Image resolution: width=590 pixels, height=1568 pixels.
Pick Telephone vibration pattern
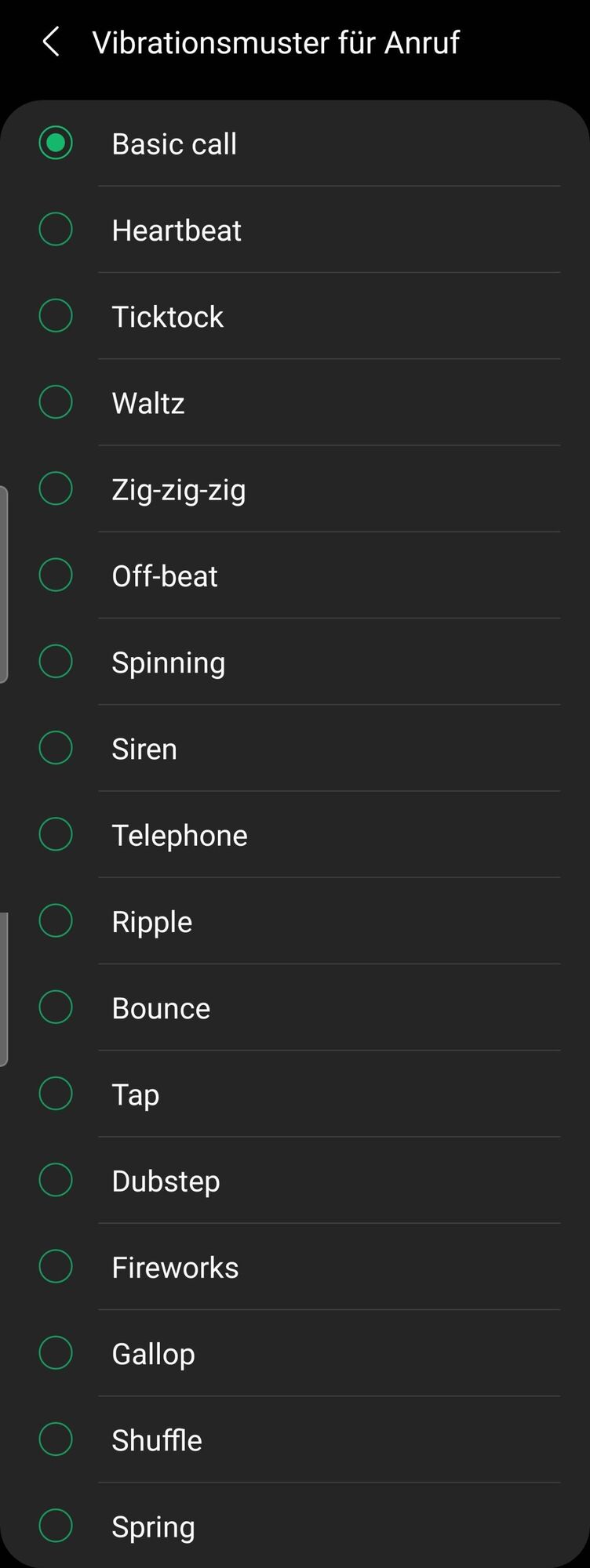pyautogui.click(x=56, y=834)
